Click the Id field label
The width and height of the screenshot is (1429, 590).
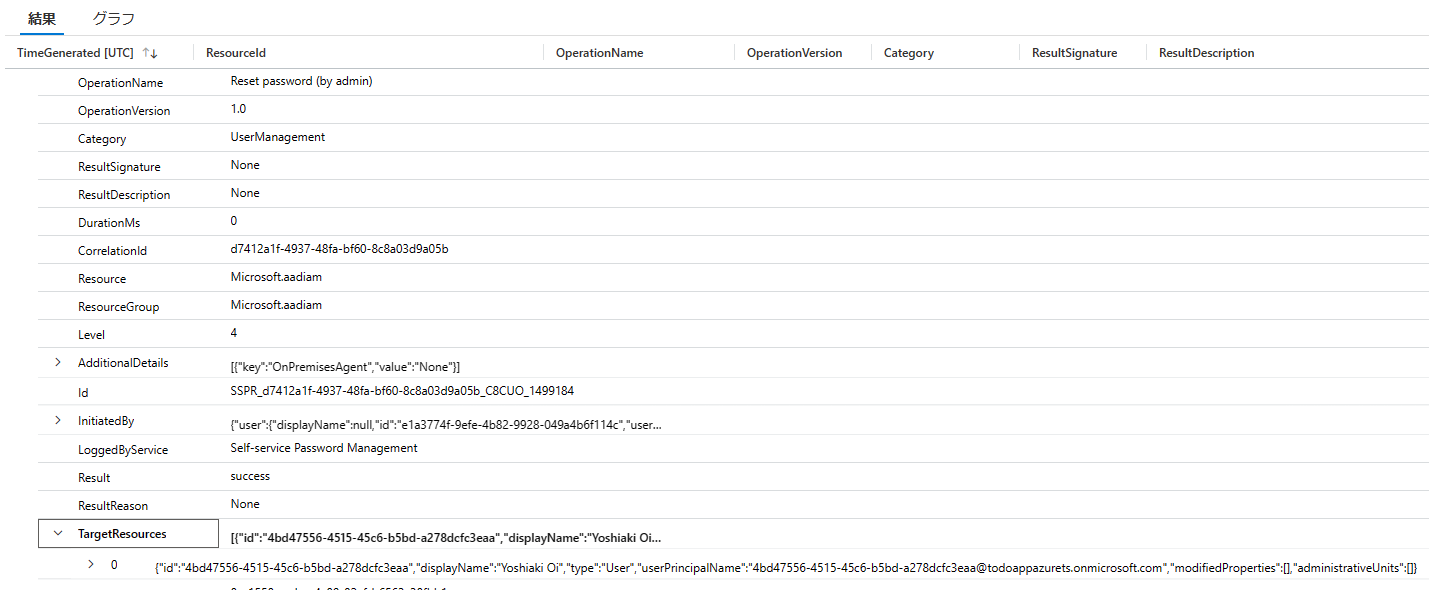[83, 393]
